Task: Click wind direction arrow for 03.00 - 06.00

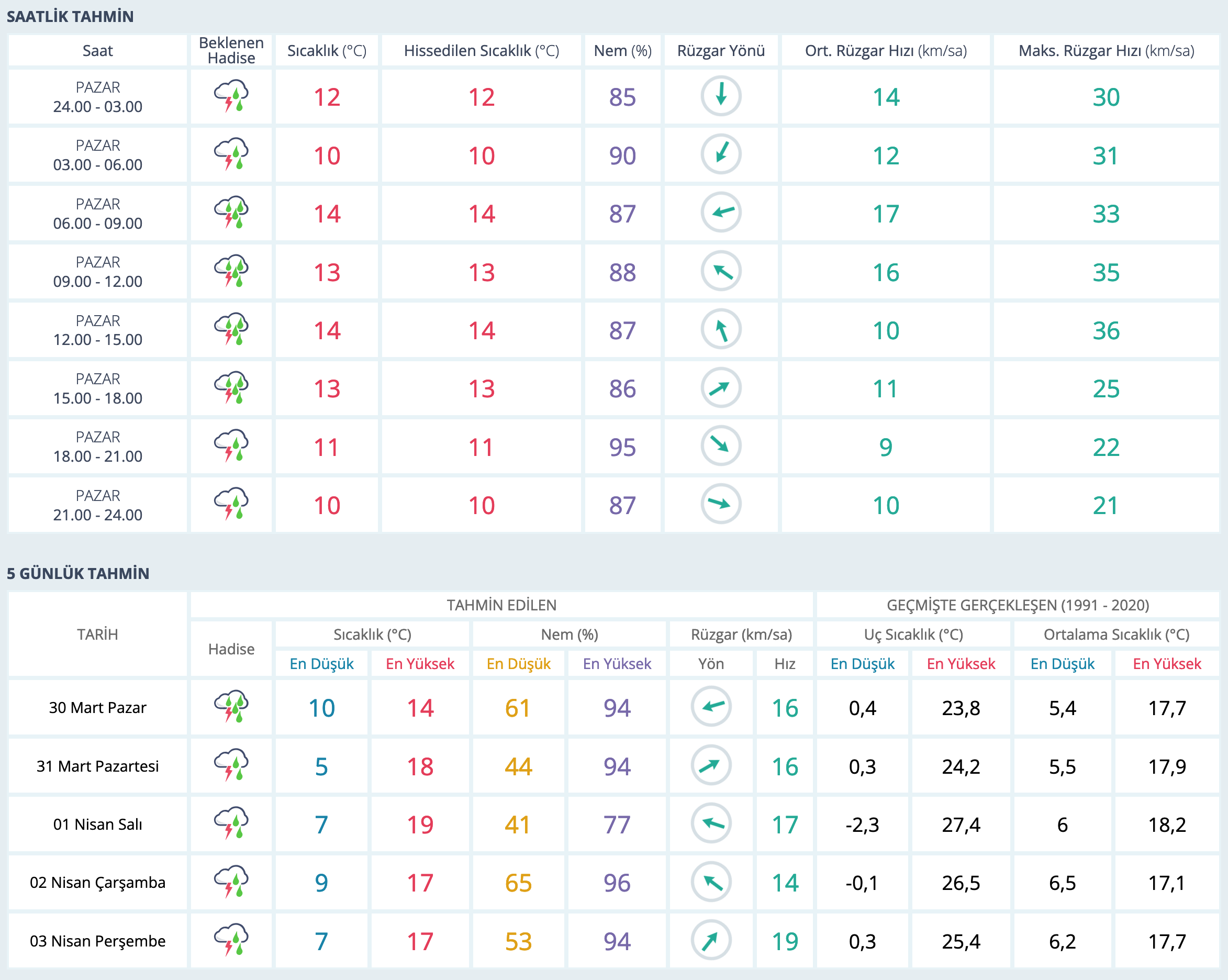Action: pos(720,154)
